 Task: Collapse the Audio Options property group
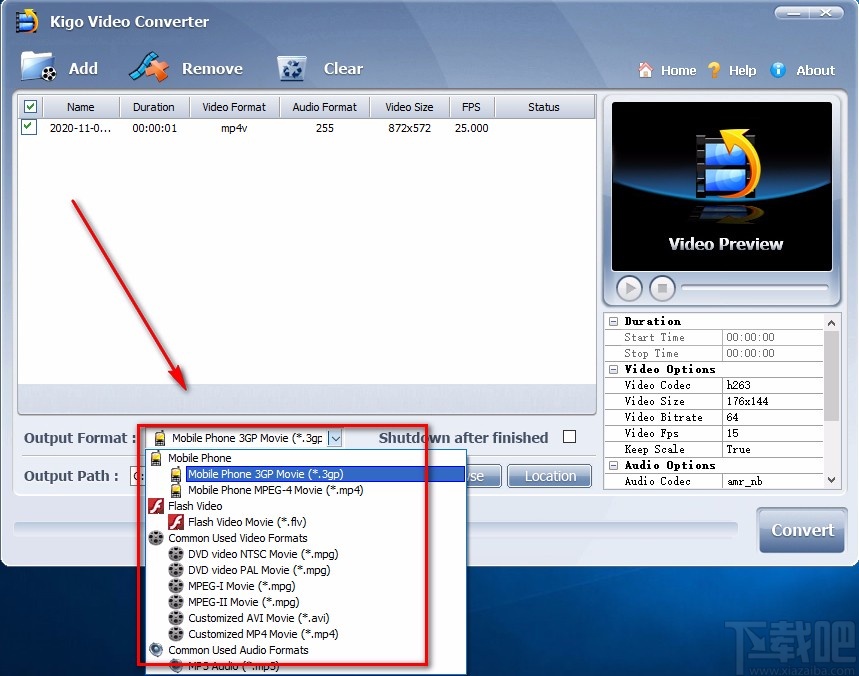[614, 466]
